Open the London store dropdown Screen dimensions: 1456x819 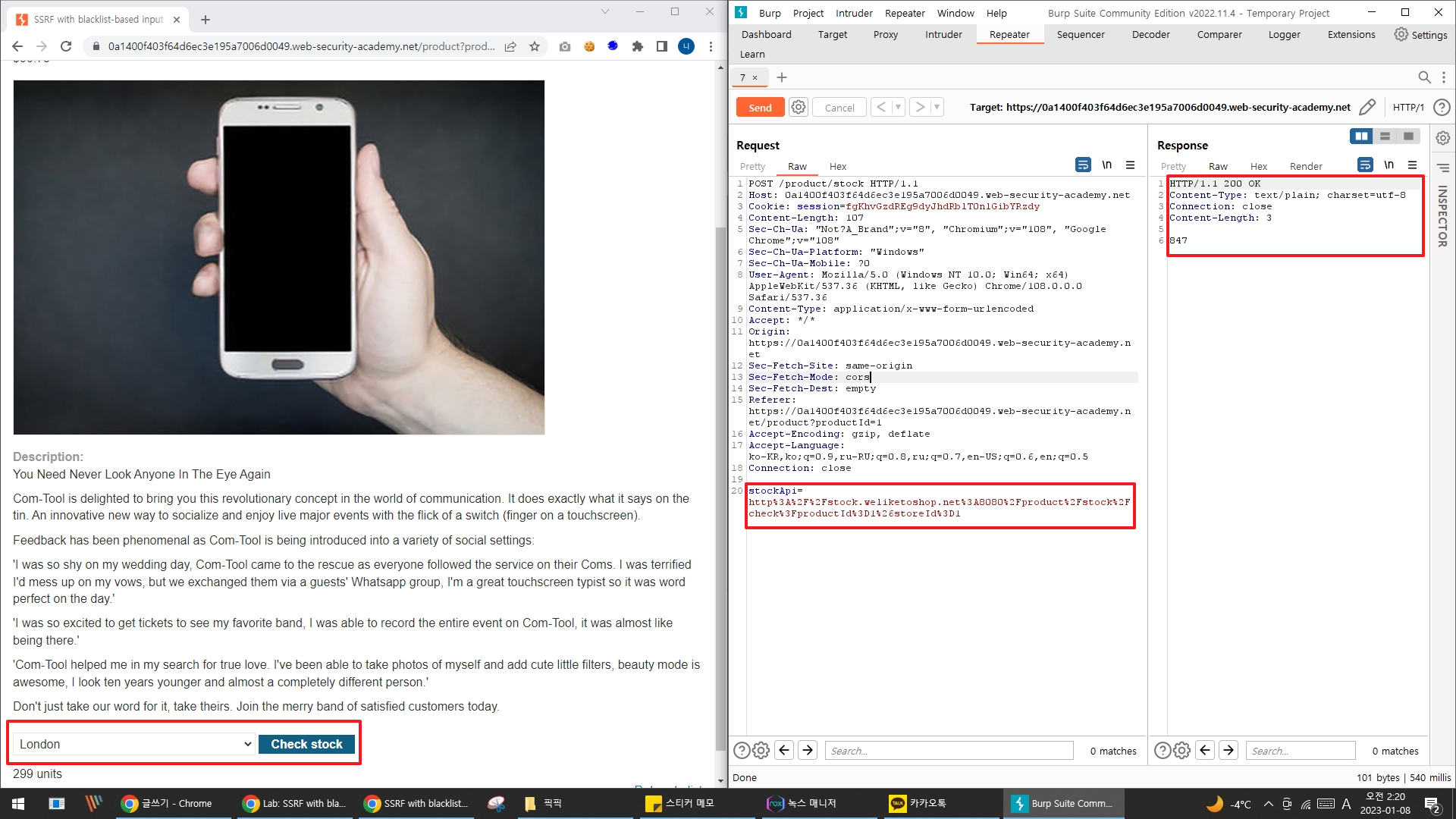[135, 744]
